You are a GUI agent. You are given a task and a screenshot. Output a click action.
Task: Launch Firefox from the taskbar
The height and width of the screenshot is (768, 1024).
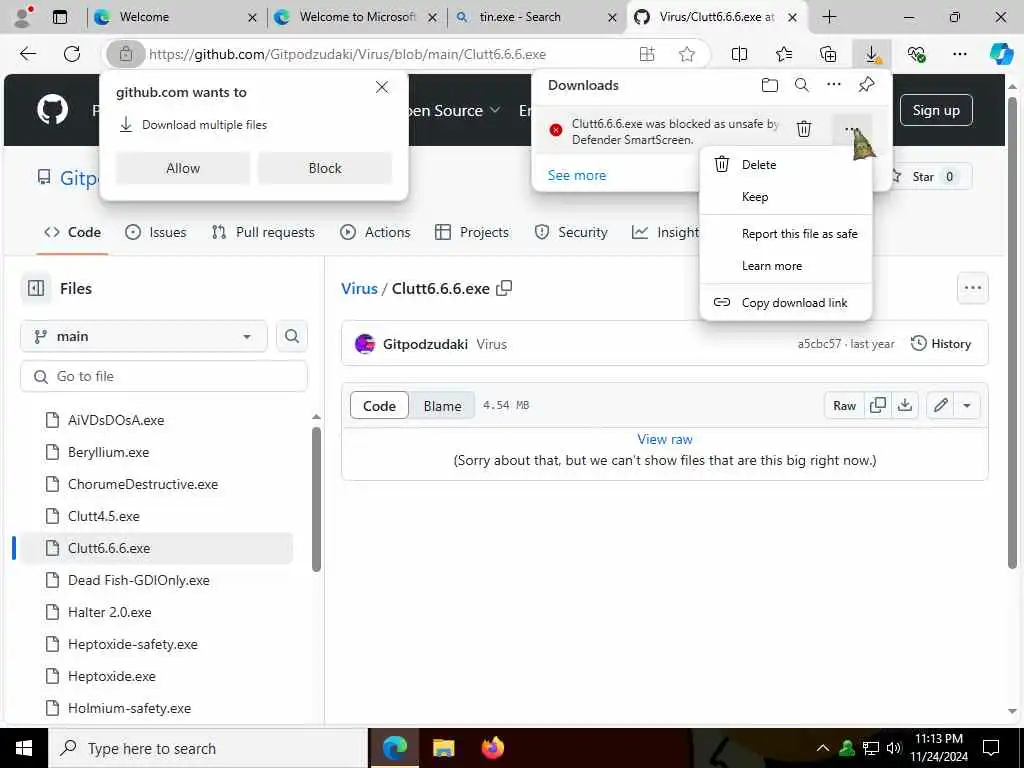[x=492, y=748]
